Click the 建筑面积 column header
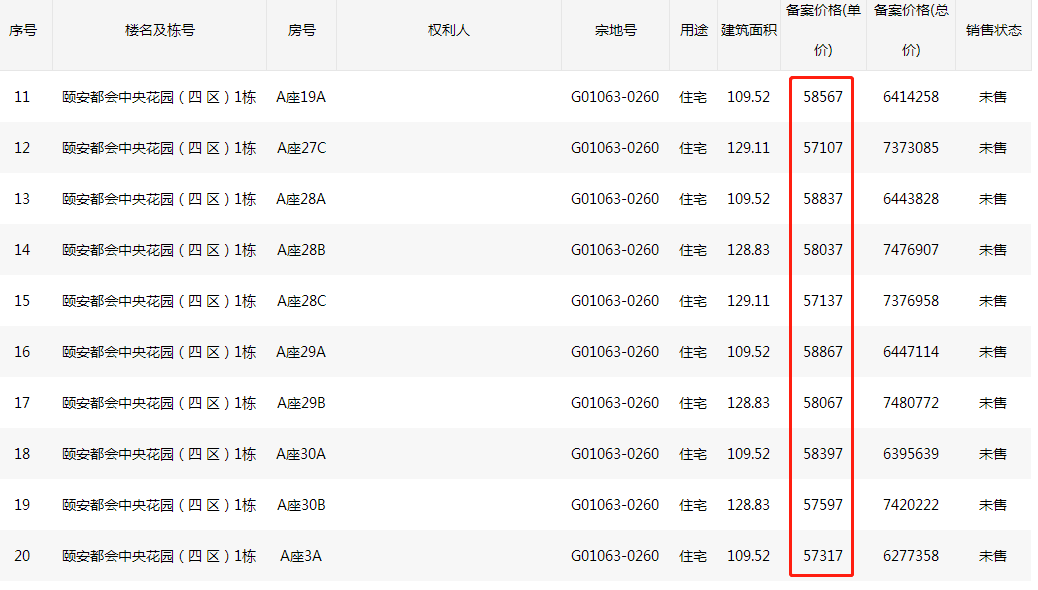 click(749, 30)
